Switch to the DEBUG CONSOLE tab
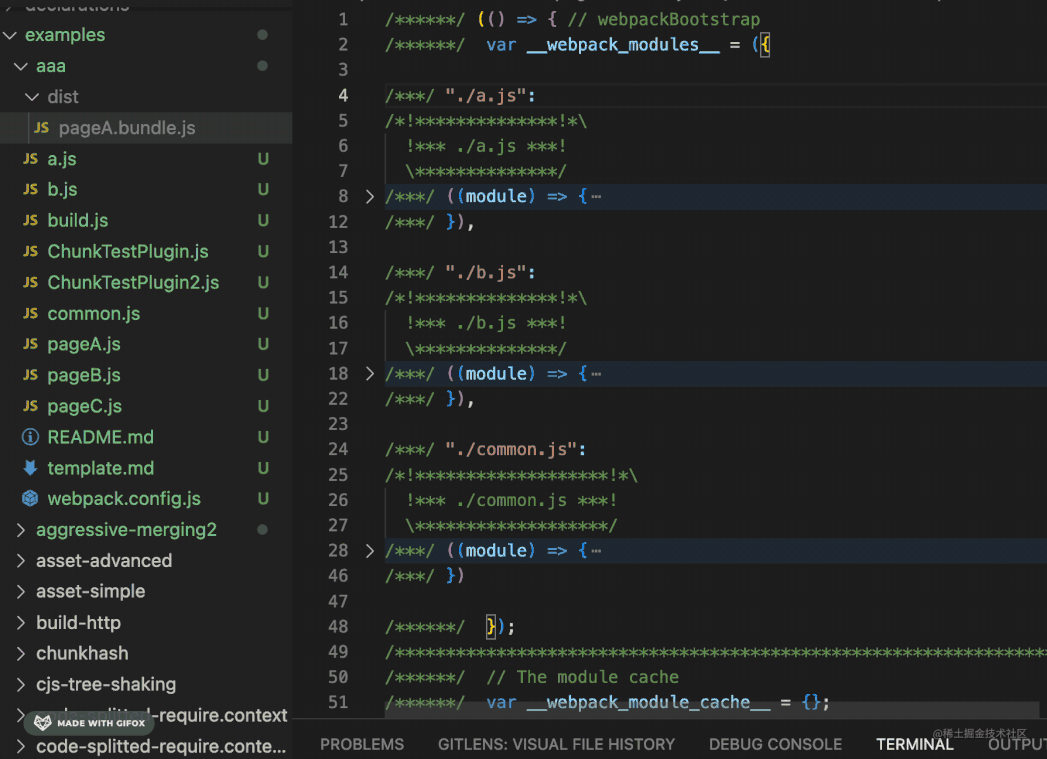 775,744
